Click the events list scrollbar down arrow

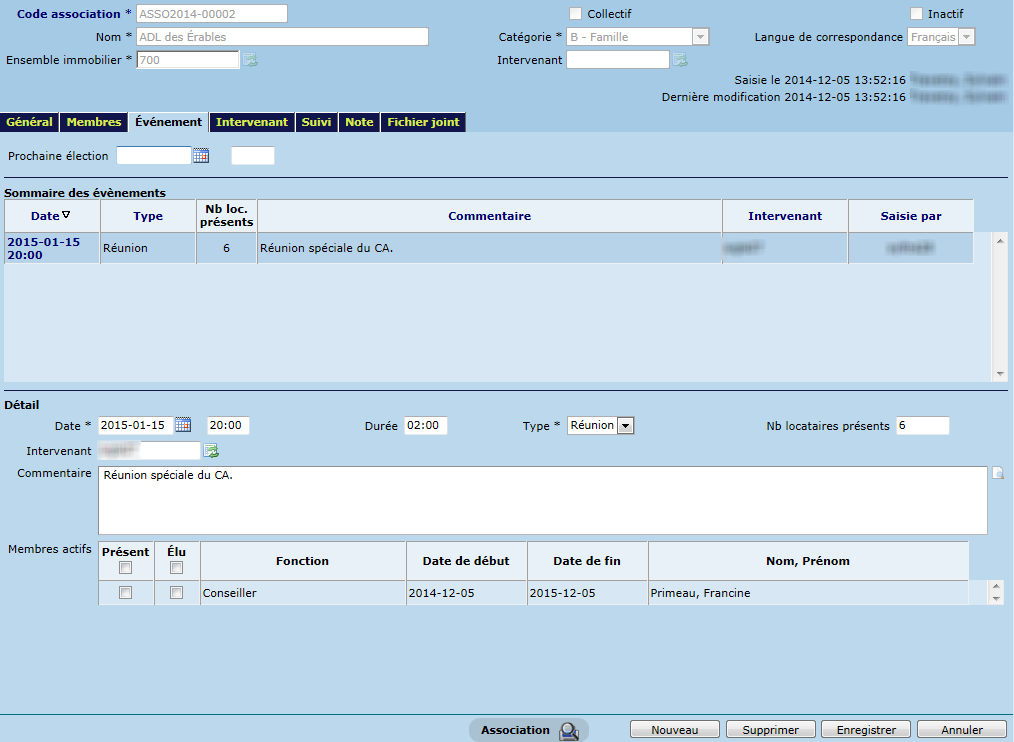coord(1000,373)
